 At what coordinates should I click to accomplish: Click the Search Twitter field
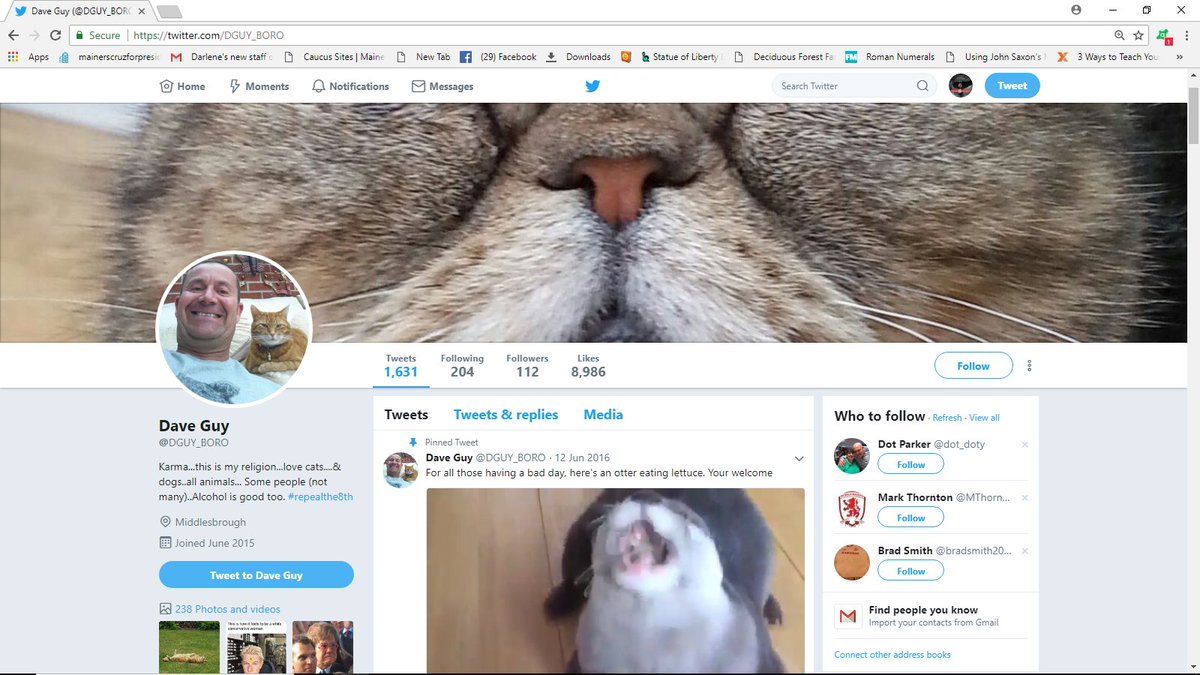(x=855, y=86)
